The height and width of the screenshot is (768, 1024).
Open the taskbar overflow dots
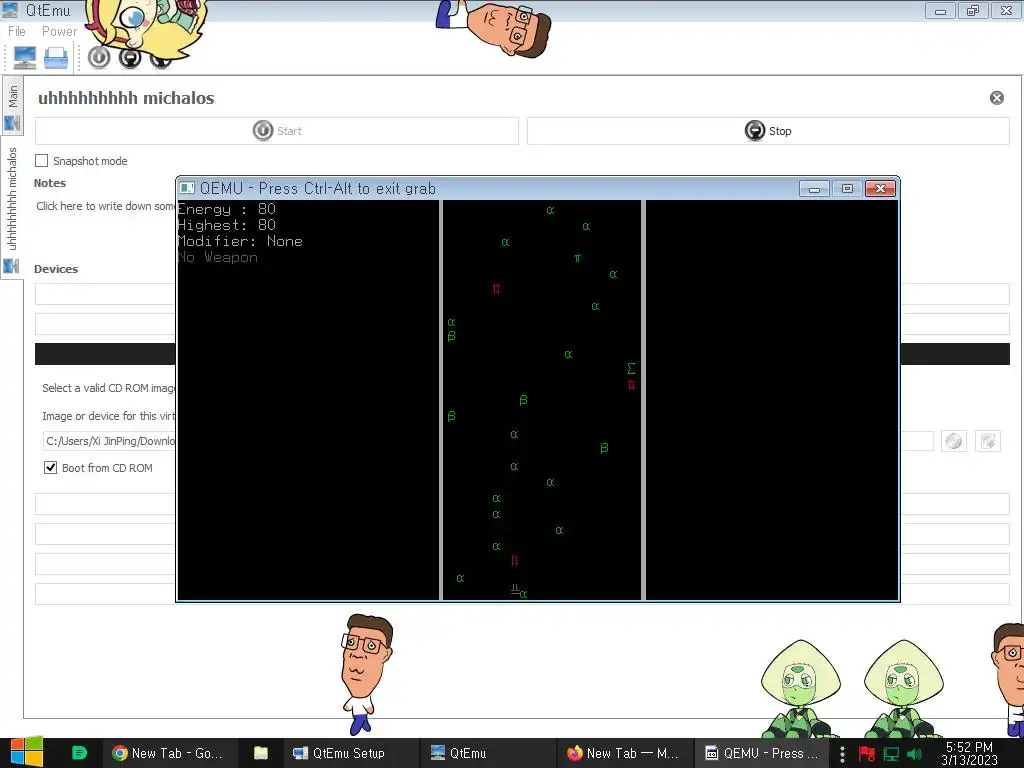tap(842, 754)
